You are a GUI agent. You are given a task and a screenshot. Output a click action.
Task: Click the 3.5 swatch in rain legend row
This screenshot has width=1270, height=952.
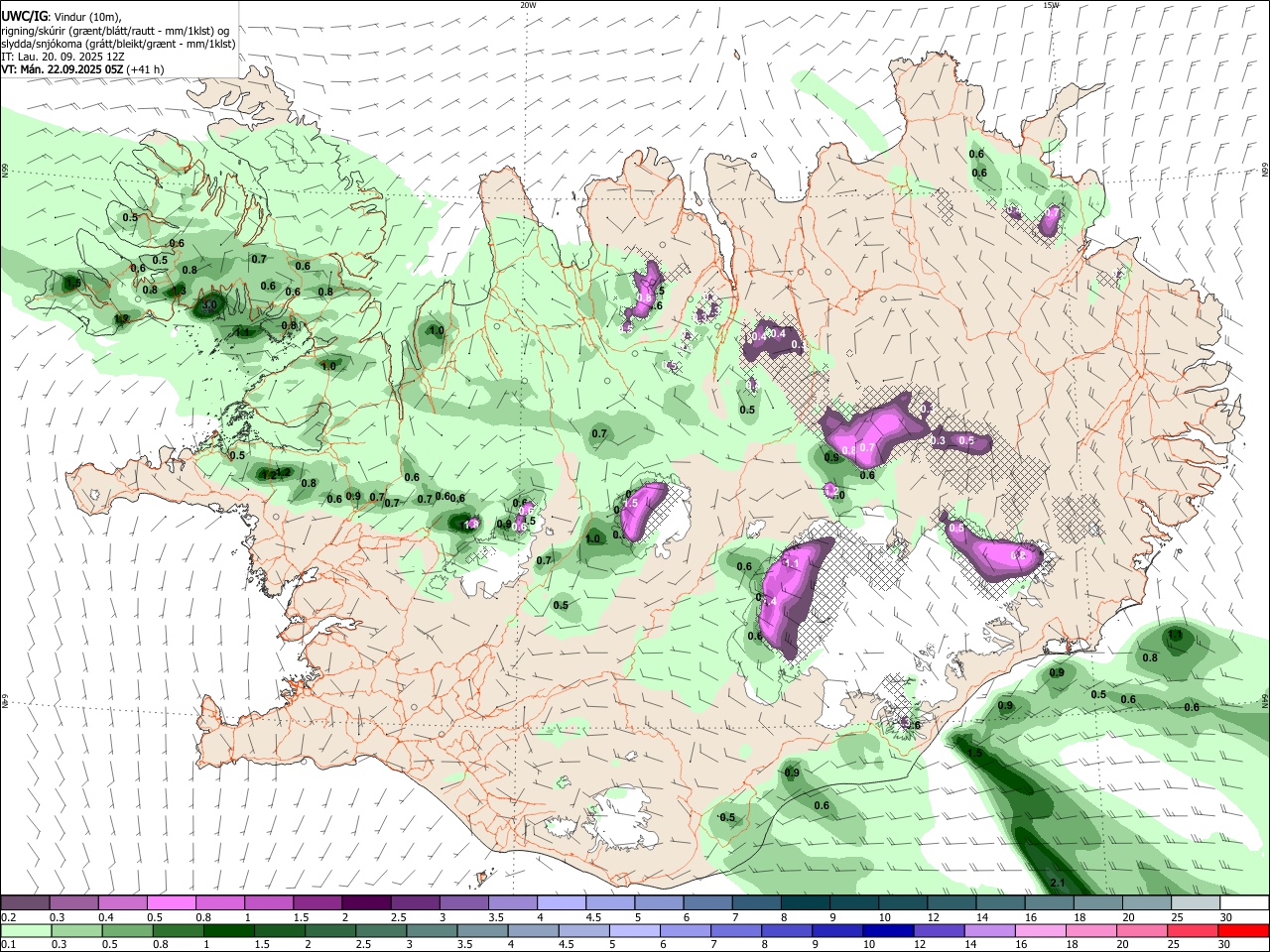coord(482,930)
